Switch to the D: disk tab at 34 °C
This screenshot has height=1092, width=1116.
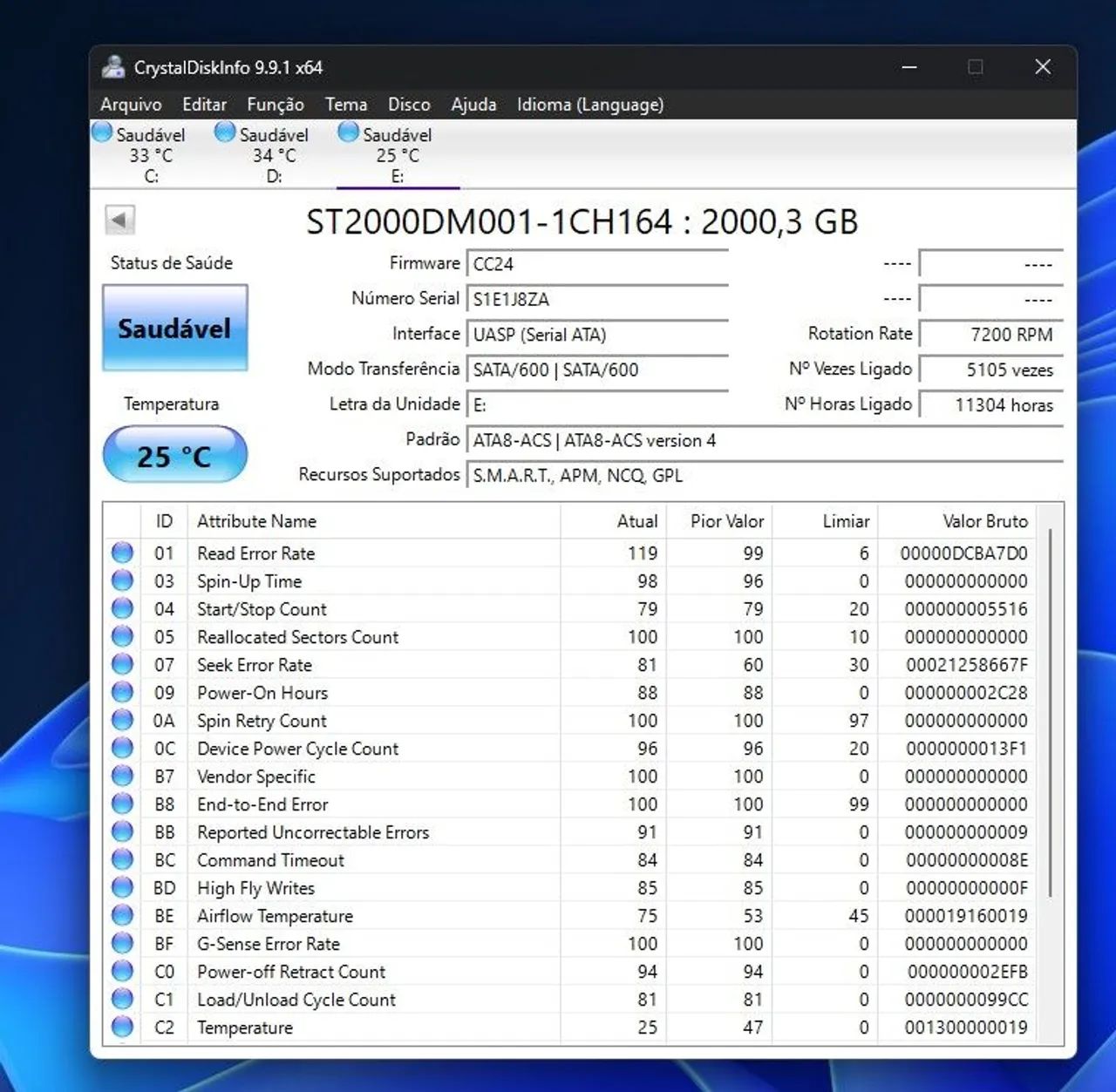pos(275,154)
